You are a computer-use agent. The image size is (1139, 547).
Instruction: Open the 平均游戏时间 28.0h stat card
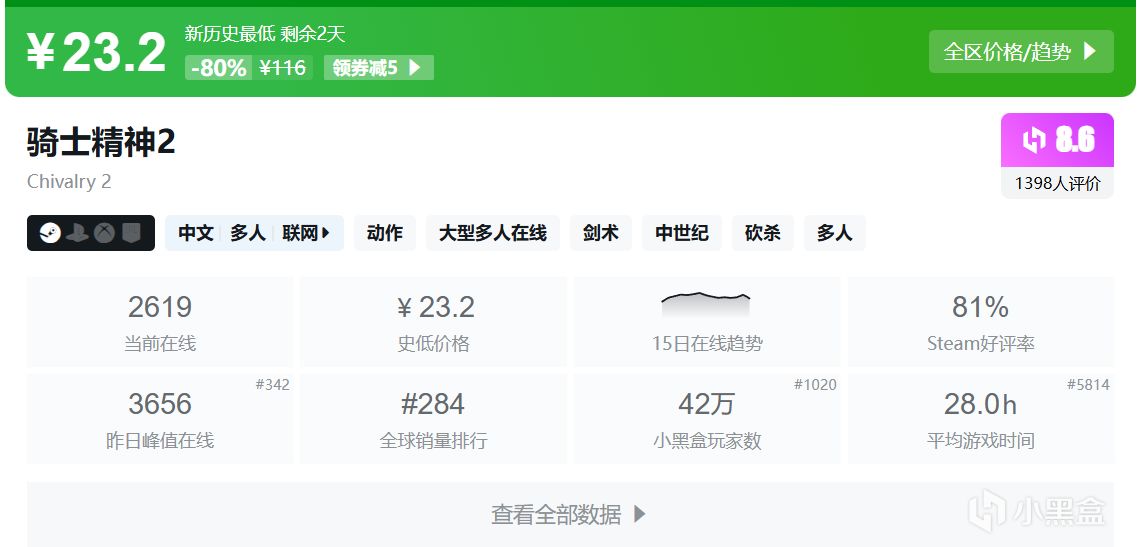tap(981, 418)
